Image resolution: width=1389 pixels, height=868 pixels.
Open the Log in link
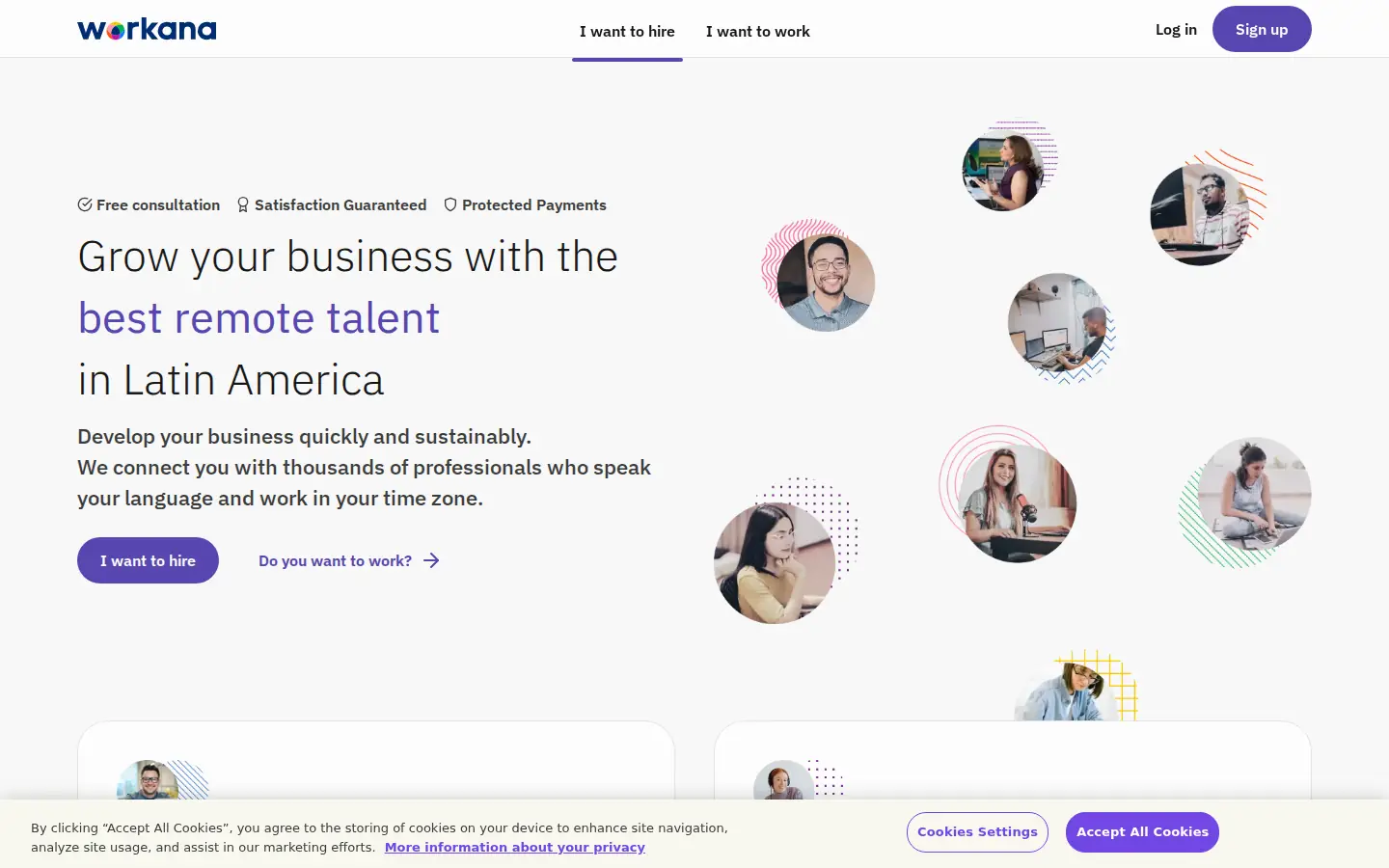tap(1176, 29)
